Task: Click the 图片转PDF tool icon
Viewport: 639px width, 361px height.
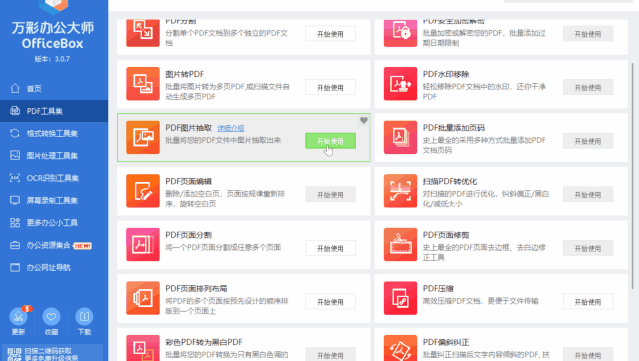Action: tap(143, 84)
